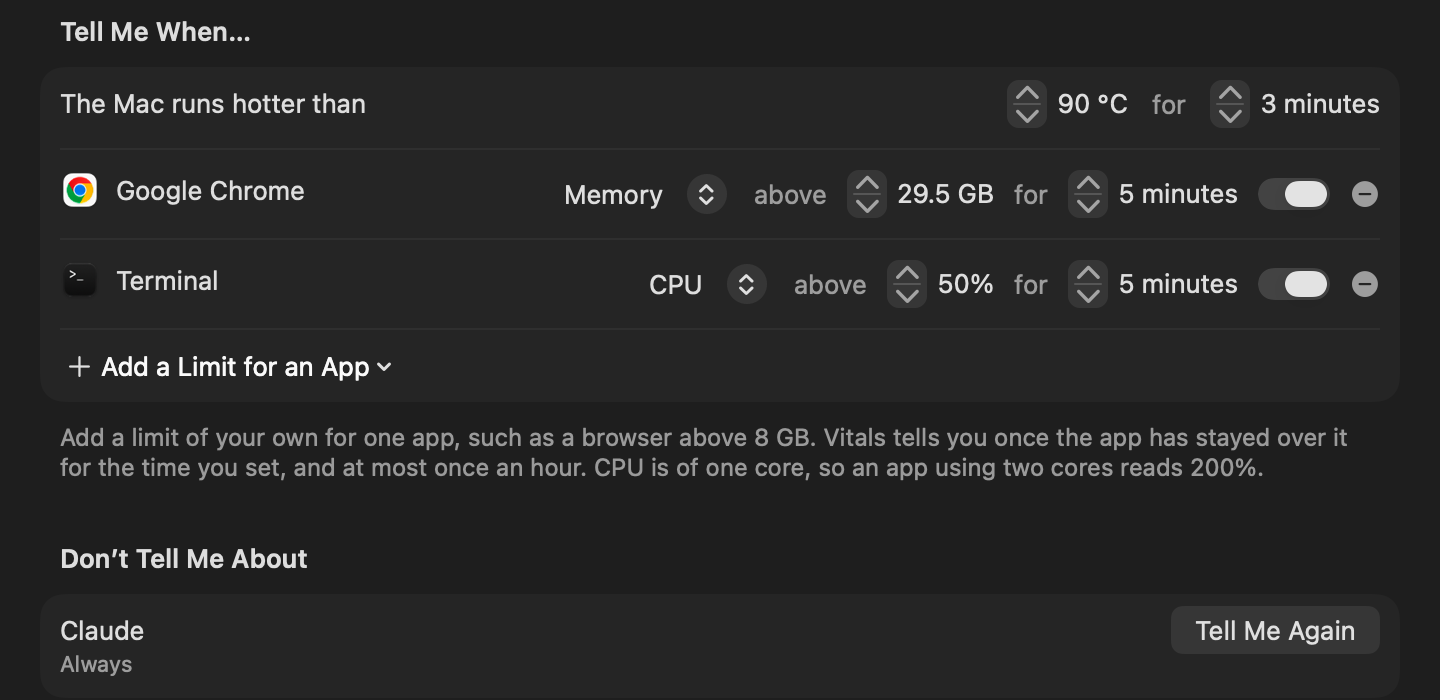Adjust the 3 minutes duration stepper
Viewport: 1440px width, 700px height.
pos(1230,104)
